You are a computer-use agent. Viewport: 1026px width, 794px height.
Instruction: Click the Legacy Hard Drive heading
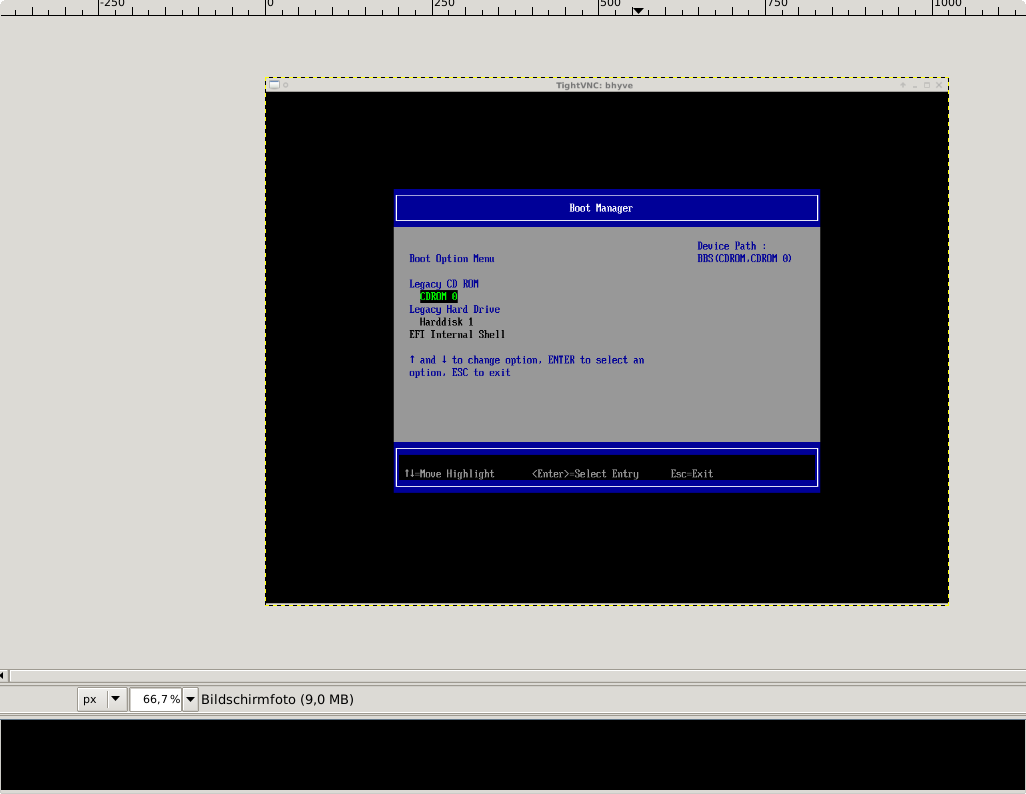454,310
